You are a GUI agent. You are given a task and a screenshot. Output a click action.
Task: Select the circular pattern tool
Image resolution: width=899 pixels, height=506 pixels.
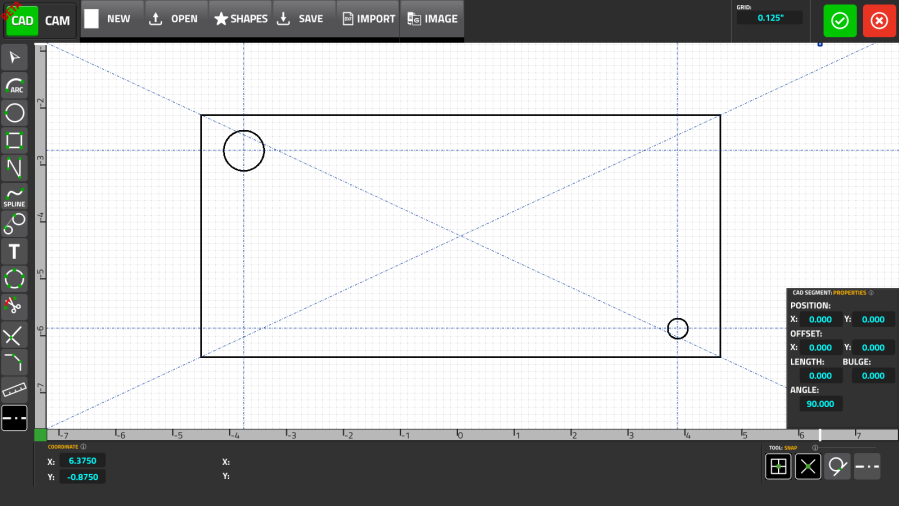14,279
